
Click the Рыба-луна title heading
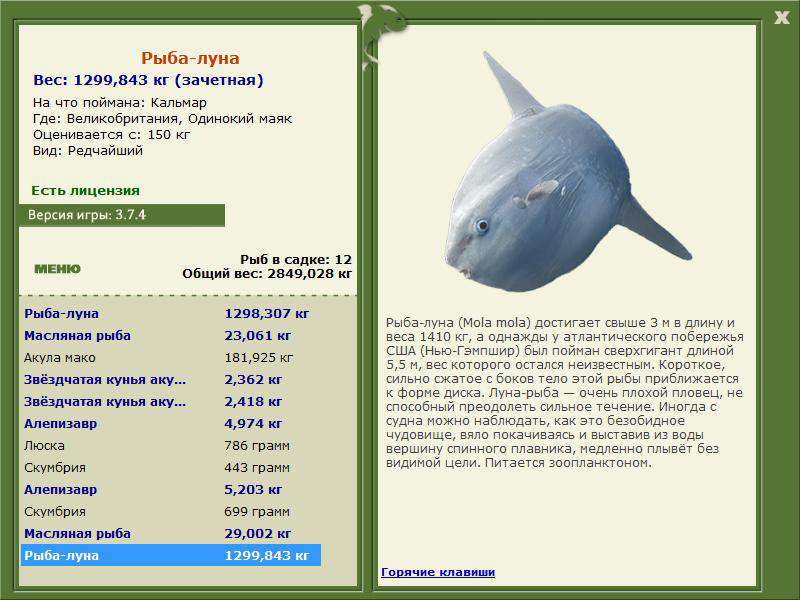tap(190, 58)
